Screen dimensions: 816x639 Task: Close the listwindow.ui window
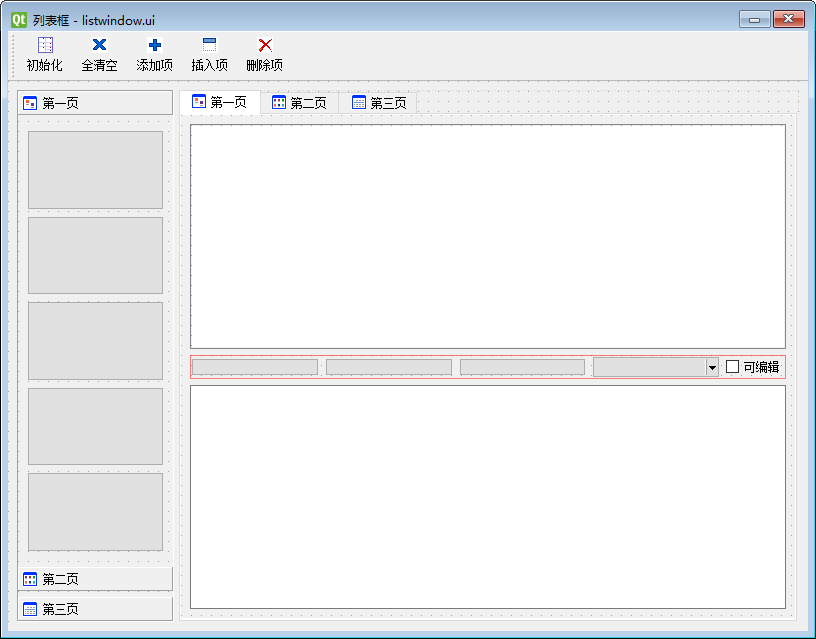788,19
